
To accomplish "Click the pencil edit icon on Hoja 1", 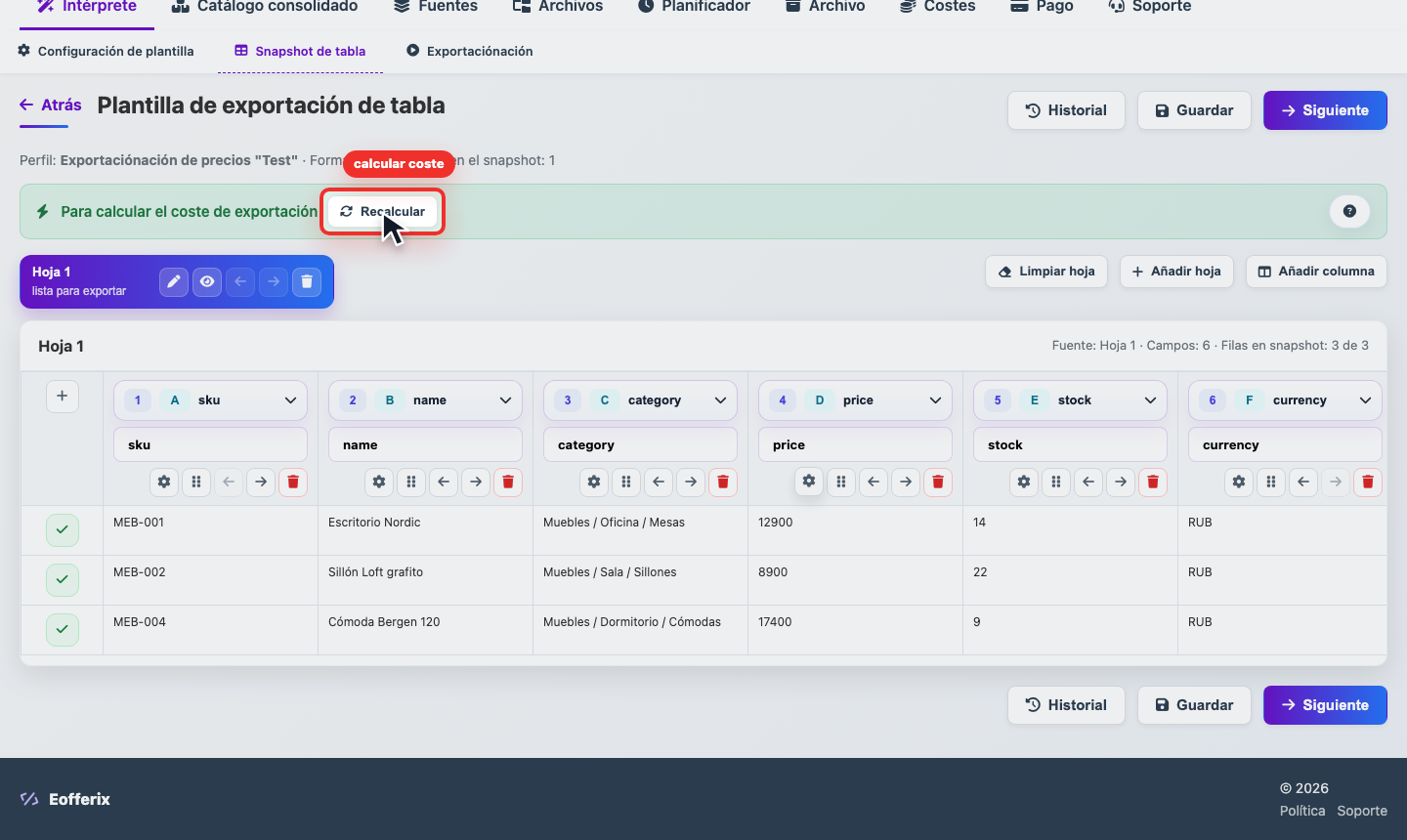I will (x=174, y=282).
